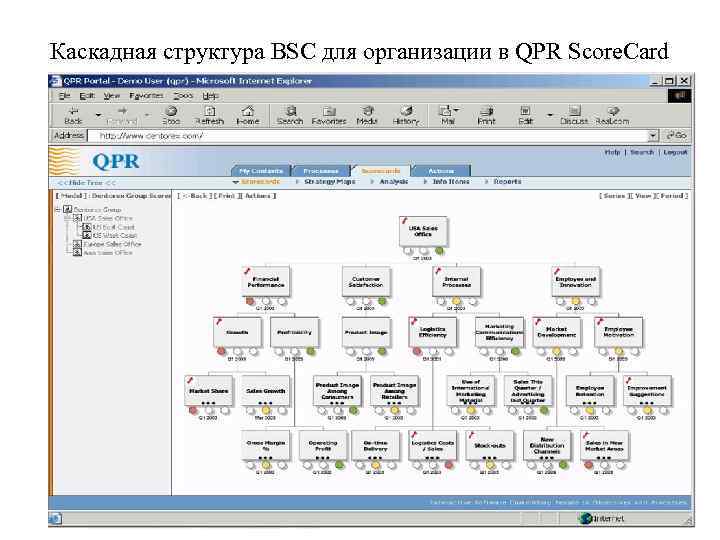Click the Real.com toolbar icon
The height and width of the screenshot is (540, 720).
click(613, 116)
